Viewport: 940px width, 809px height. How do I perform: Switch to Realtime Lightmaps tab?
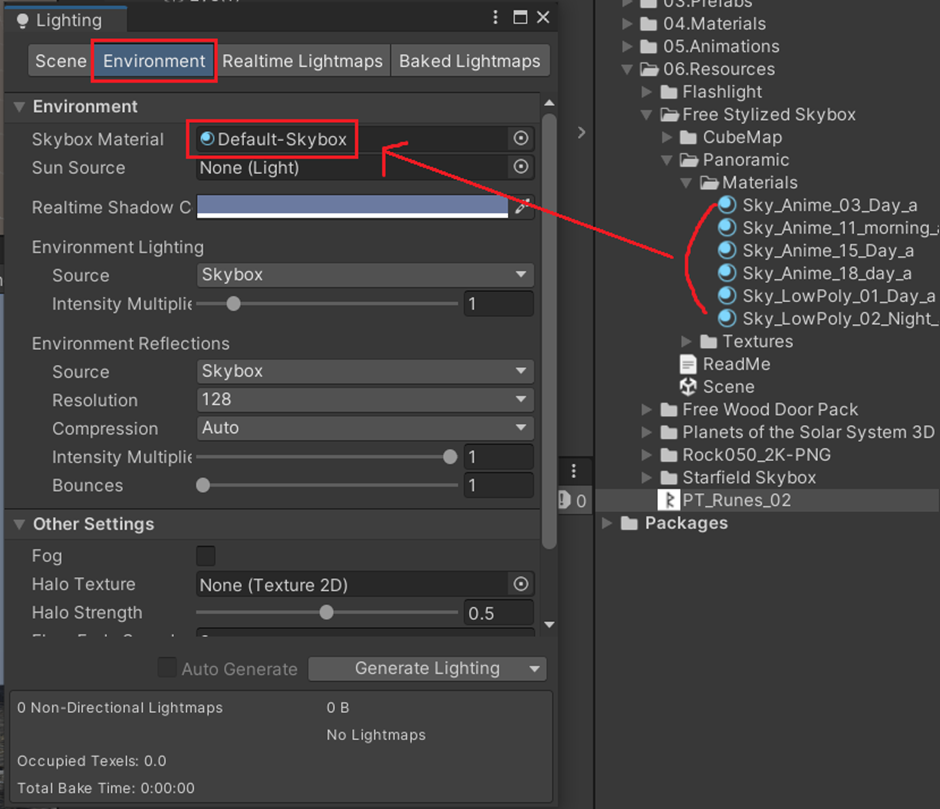(x=302, y=61)
